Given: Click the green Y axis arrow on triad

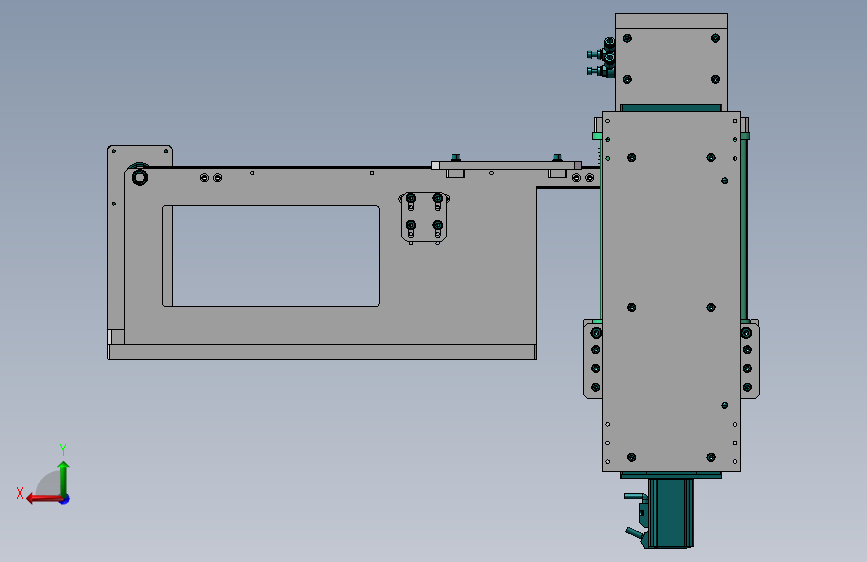Looking at the screenshot, I should coord(64,478).
